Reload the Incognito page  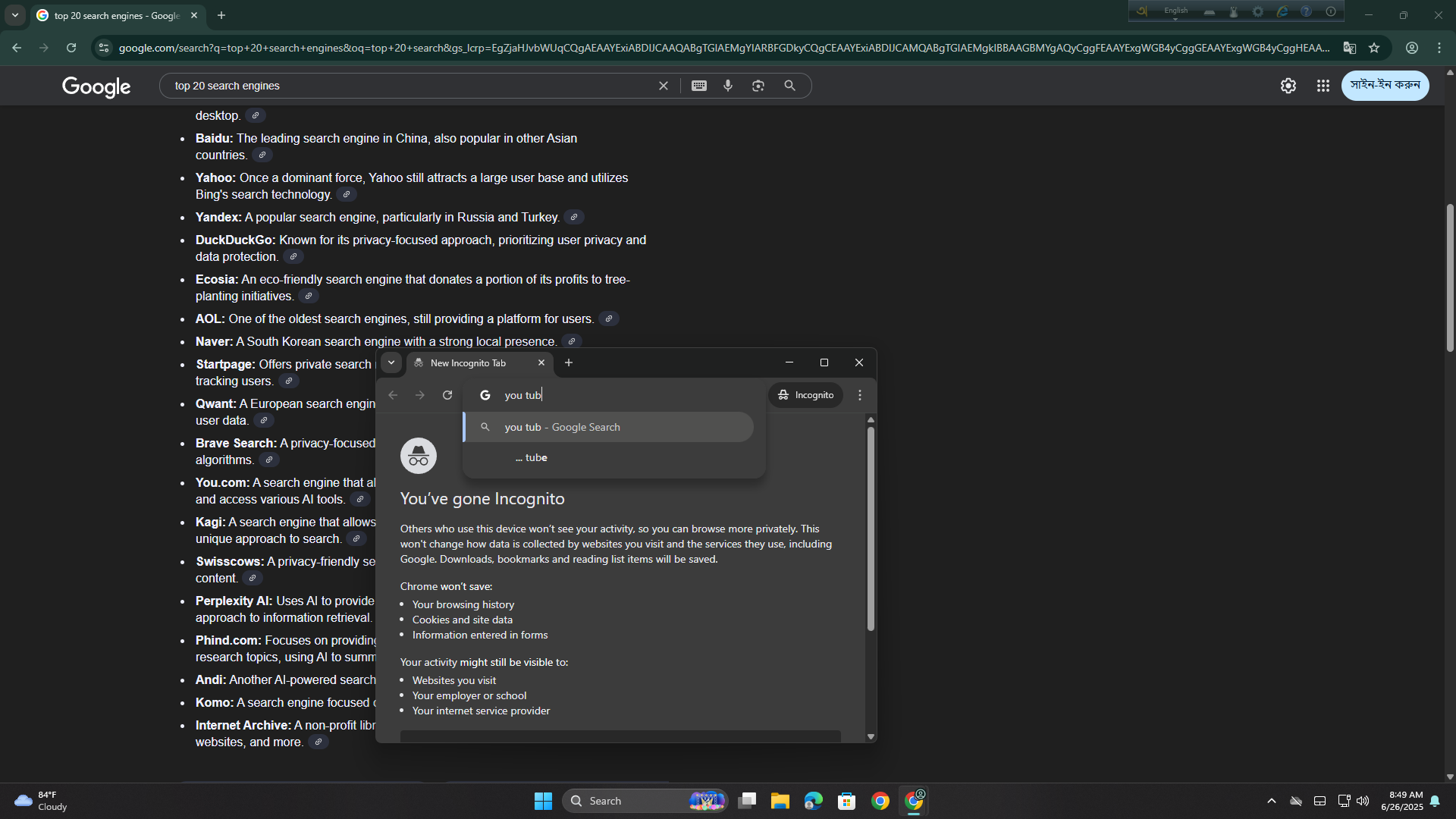pos(447,395)
